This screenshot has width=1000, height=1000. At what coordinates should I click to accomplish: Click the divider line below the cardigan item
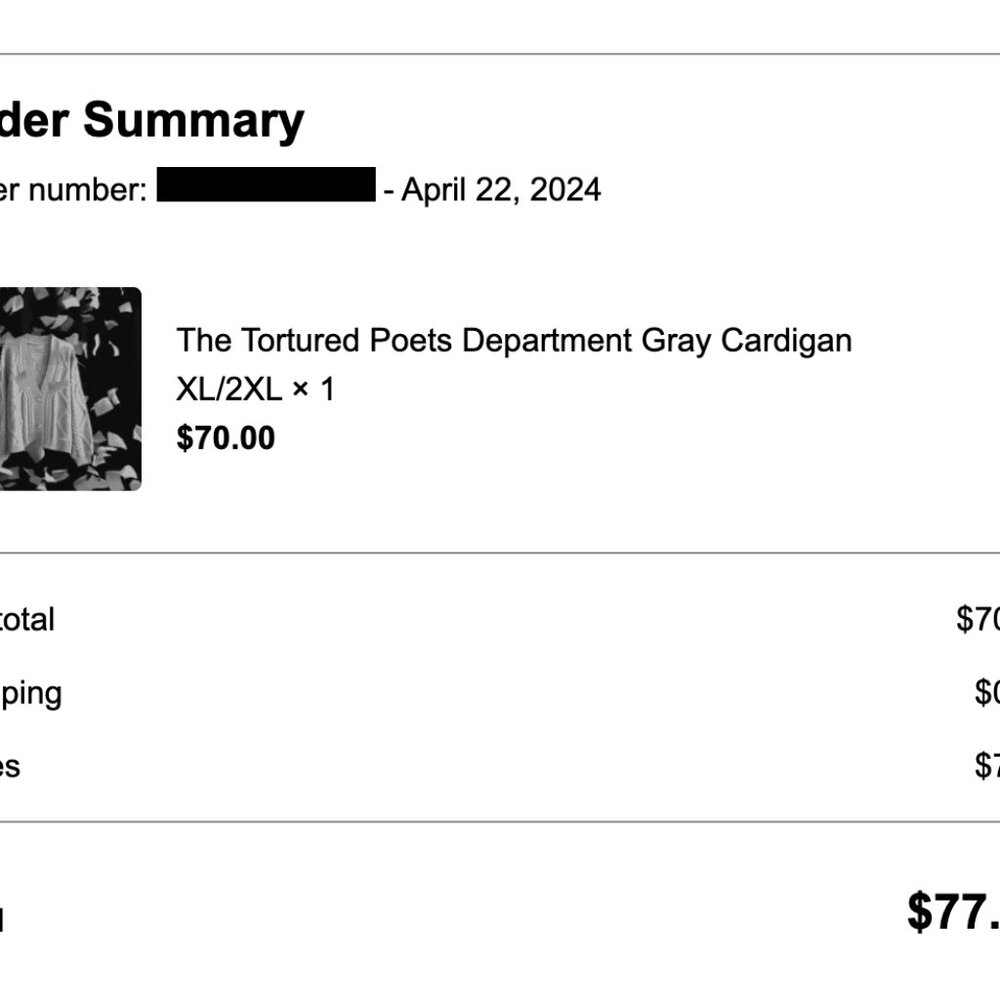point(500,552)
